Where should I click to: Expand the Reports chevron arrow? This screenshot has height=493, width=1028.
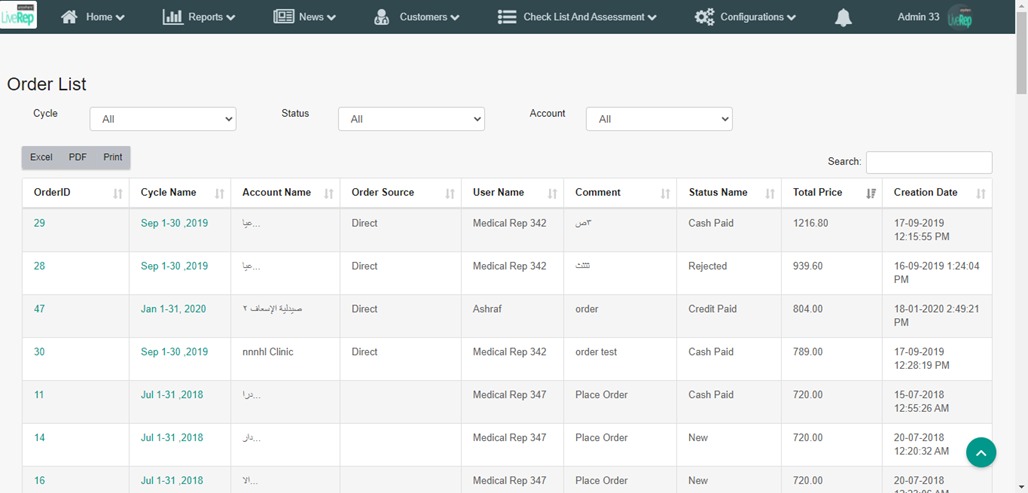230,18
